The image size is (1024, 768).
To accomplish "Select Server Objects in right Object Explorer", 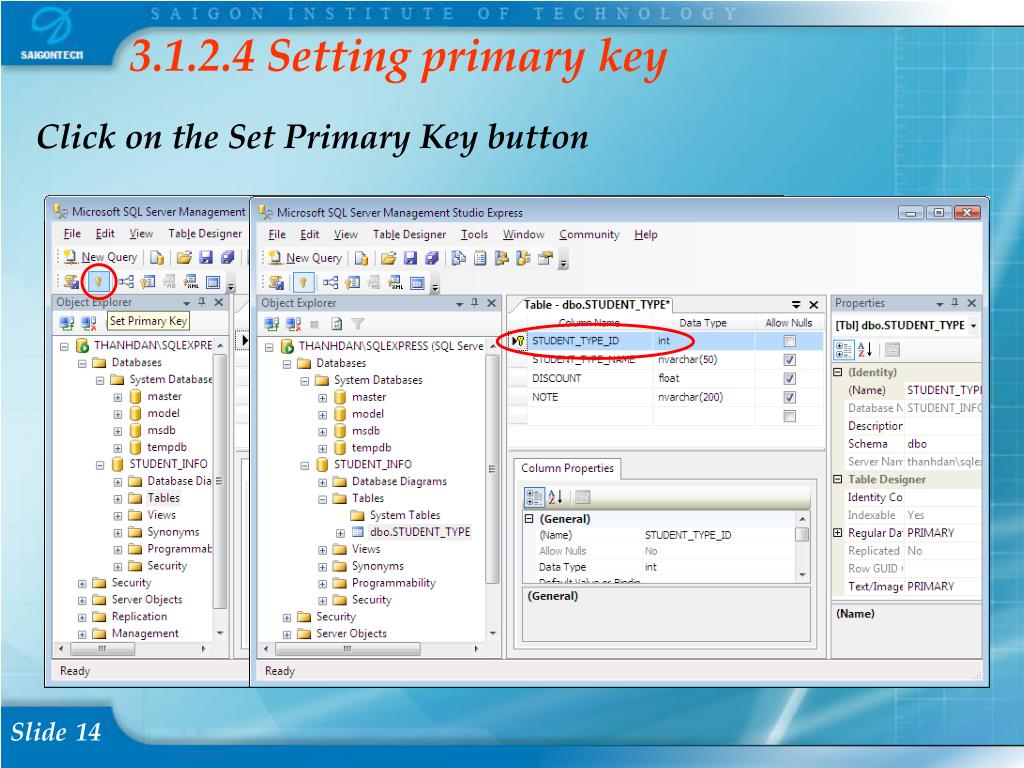I will pos(351,634).
